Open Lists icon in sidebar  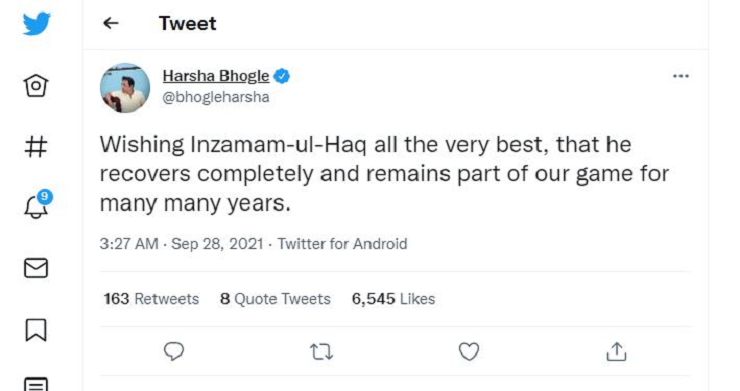[36, 384]
